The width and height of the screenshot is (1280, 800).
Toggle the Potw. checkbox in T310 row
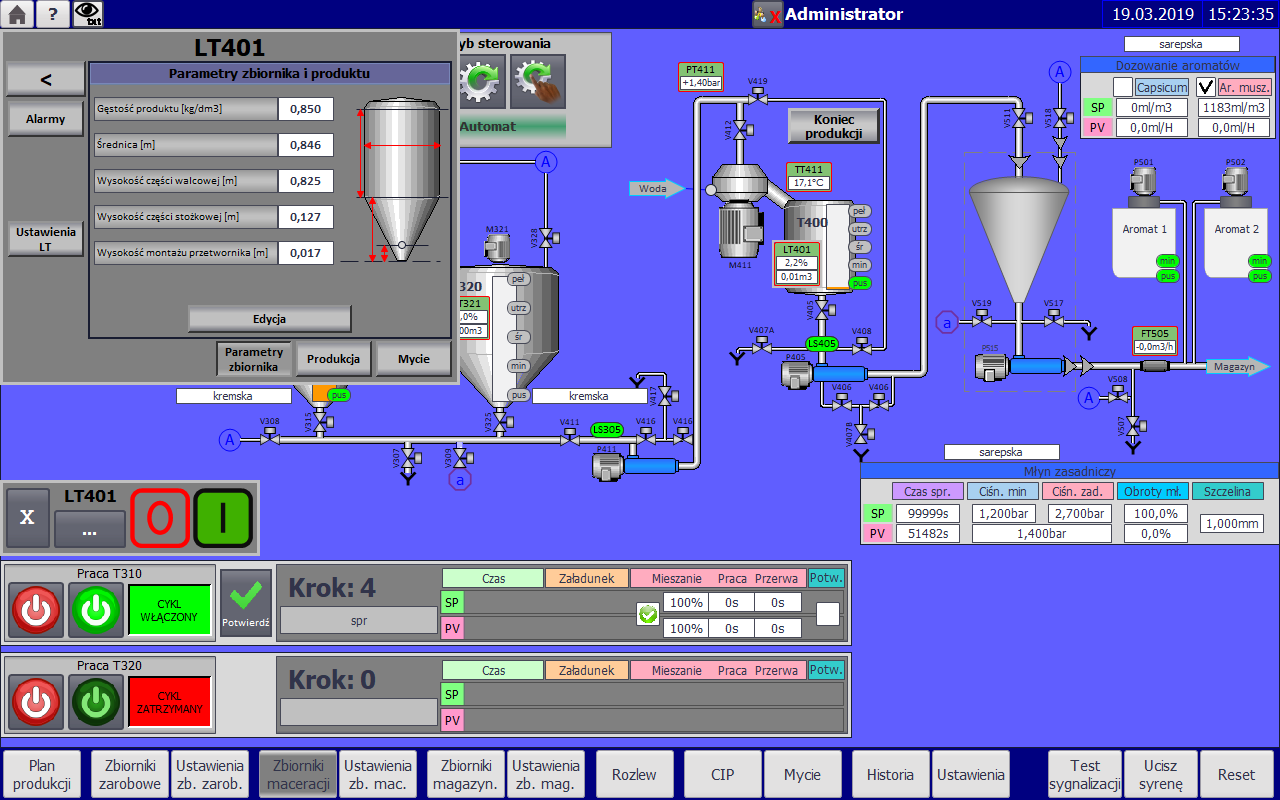click(827, 614)
